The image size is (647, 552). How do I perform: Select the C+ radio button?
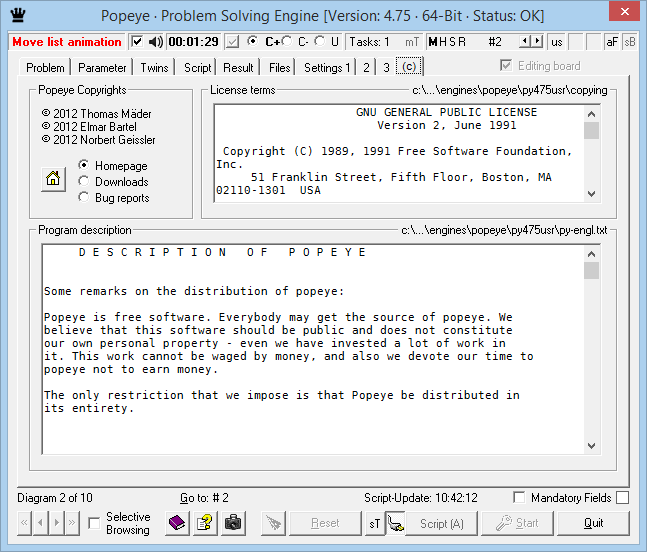253,41
